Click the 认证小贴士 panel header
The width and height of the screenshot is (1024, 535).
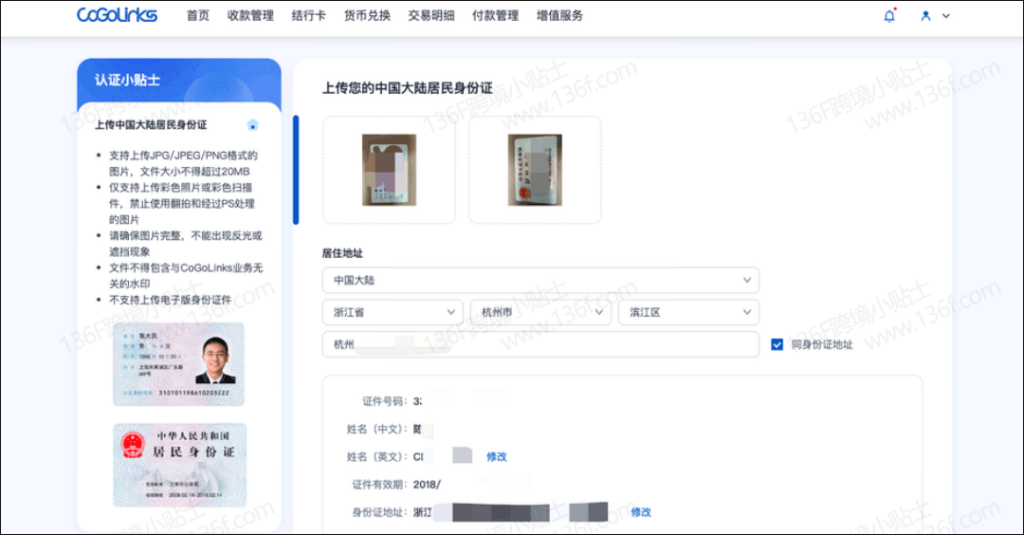179,80
